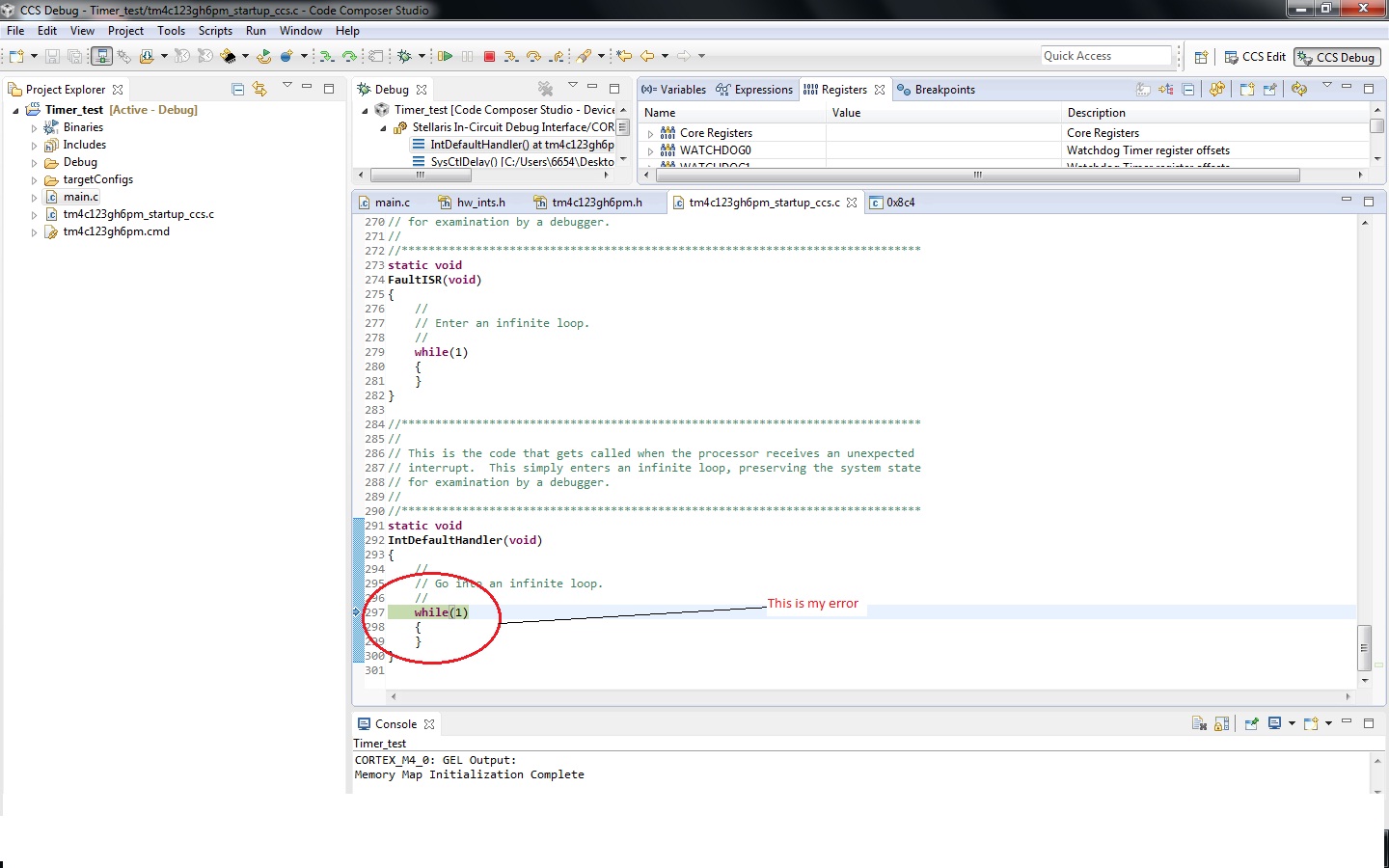
Task: Switch to the main.c editor tab
Action: click(x=384, y=203)
